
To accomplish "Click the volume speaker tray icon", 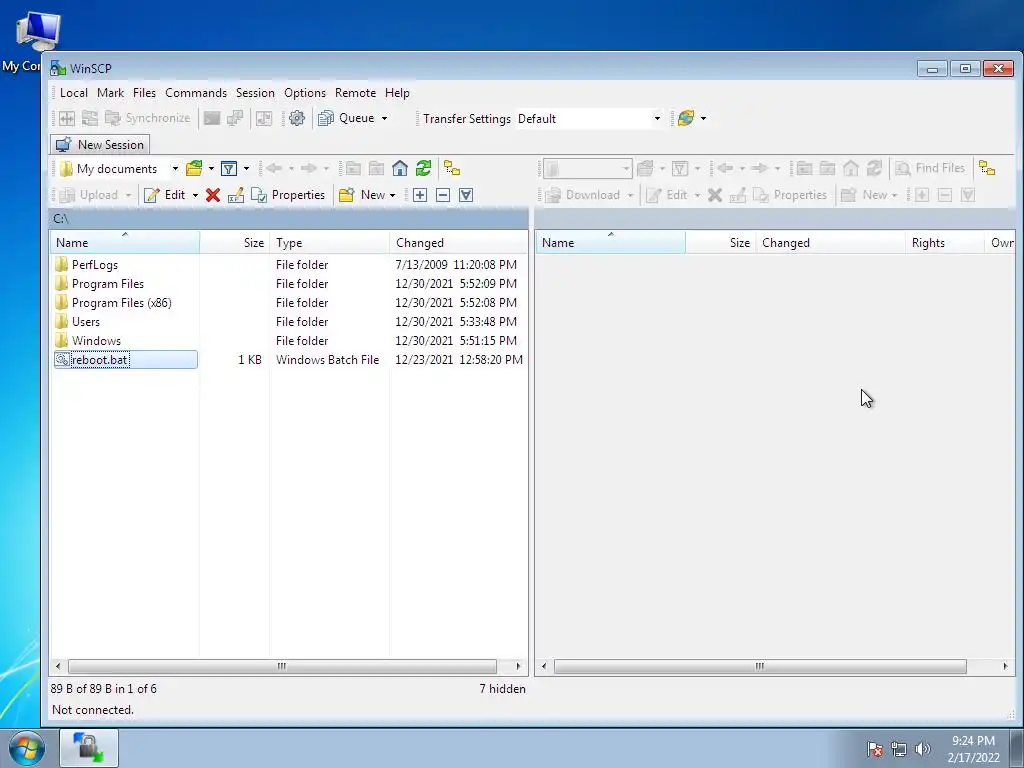I will pos(923,749).
